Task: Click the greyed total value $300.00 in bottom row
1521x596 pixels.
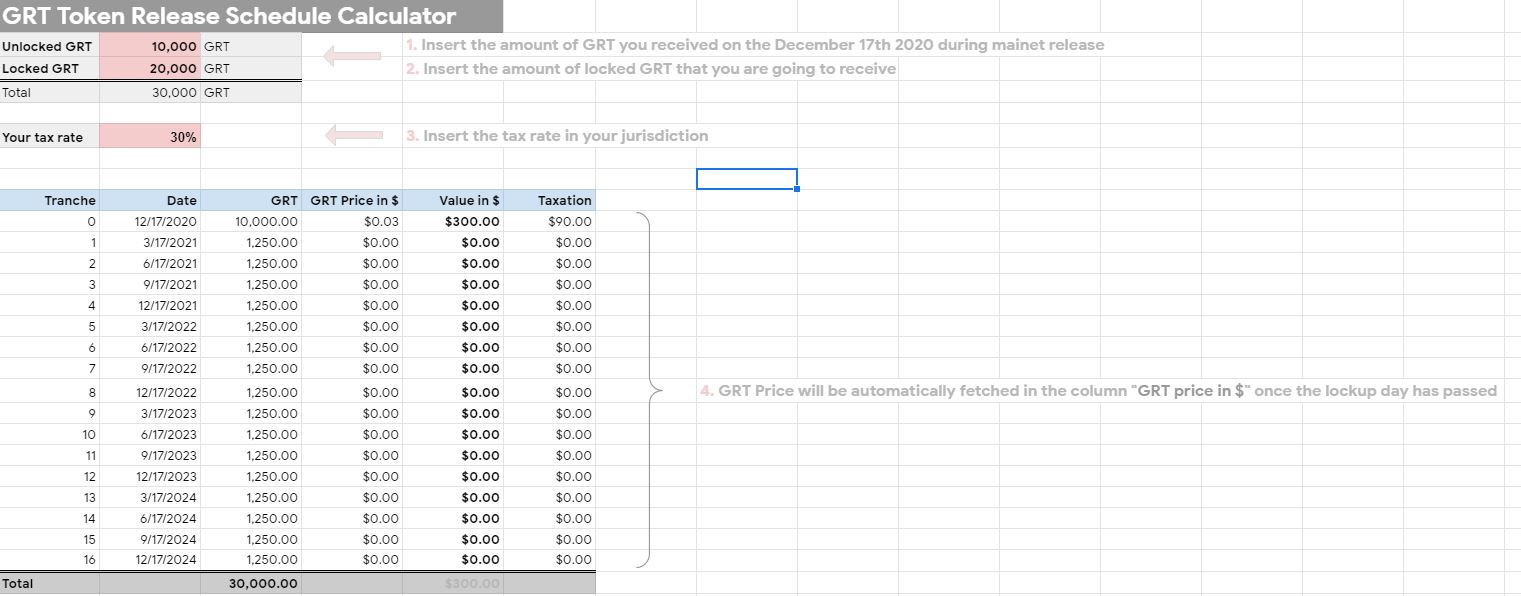Action: [453, 583]
